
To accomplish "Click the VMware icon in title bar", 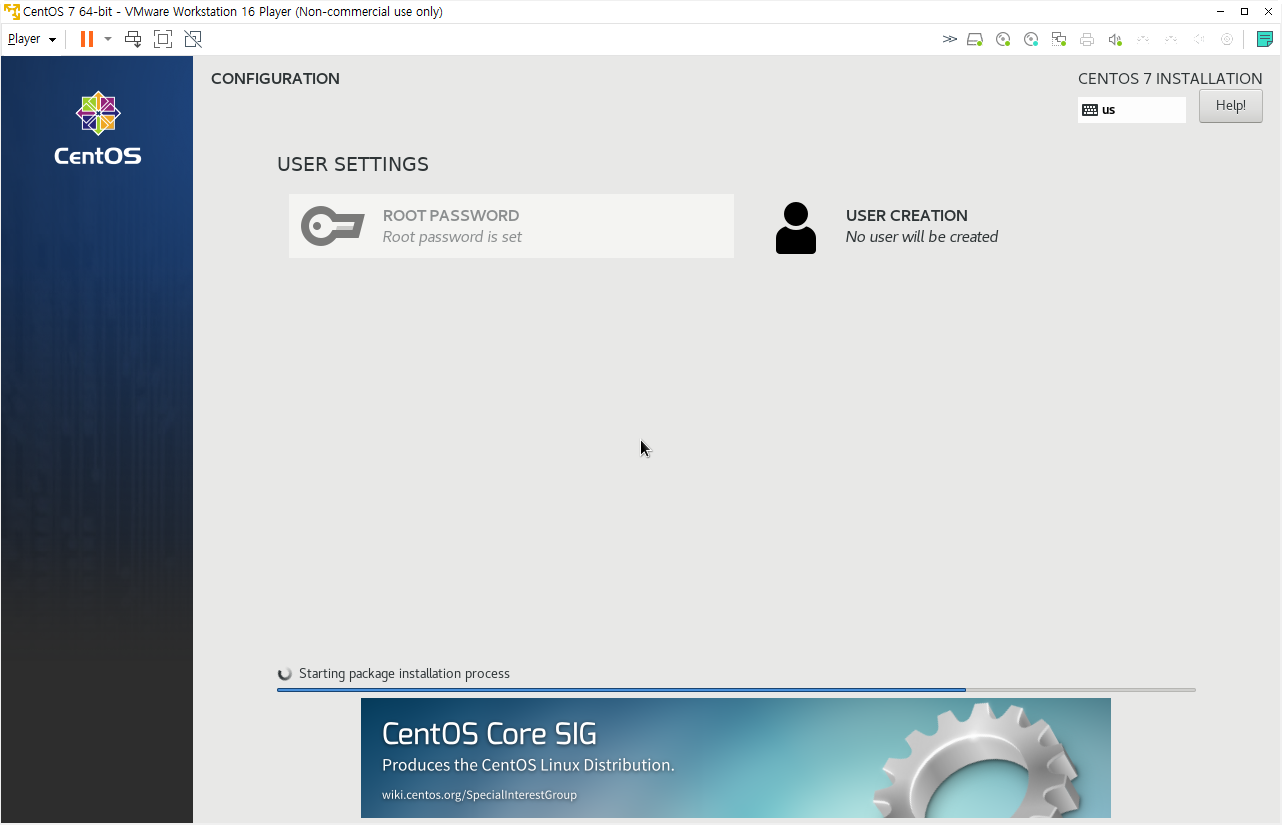I will point(12,12).
